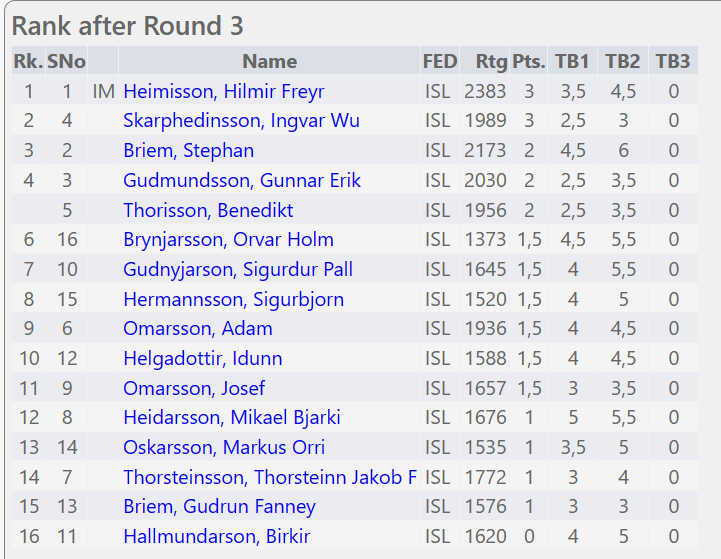Open Thorisson, Benedikt player details
The height and width of the screenshot is (559, 721).
(x=208, y=211)
